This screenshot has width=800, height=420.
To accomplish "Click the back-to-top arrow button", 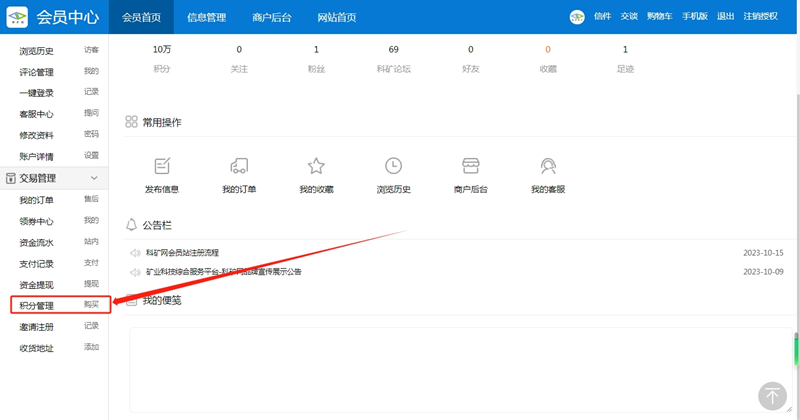I will click(x=772, y=395).
